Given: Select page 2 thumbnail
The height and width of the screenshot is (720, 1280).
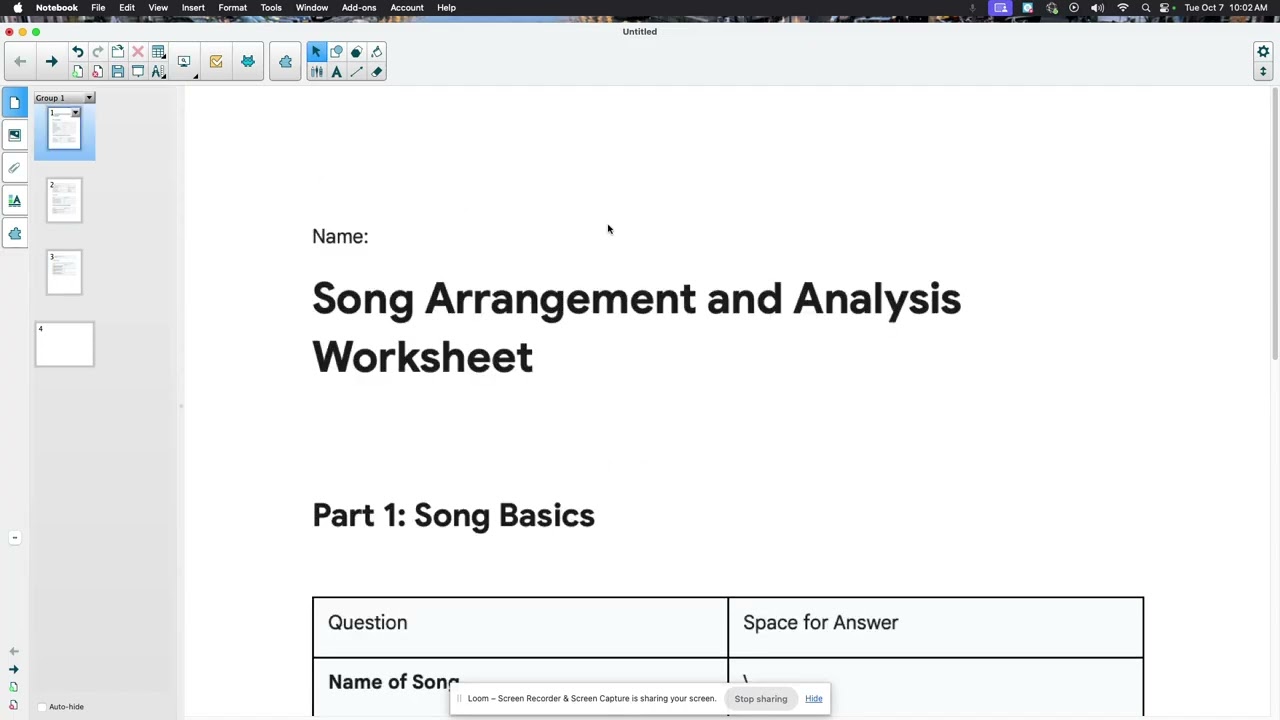Looking at the screenshot, I should click(64, 201).
